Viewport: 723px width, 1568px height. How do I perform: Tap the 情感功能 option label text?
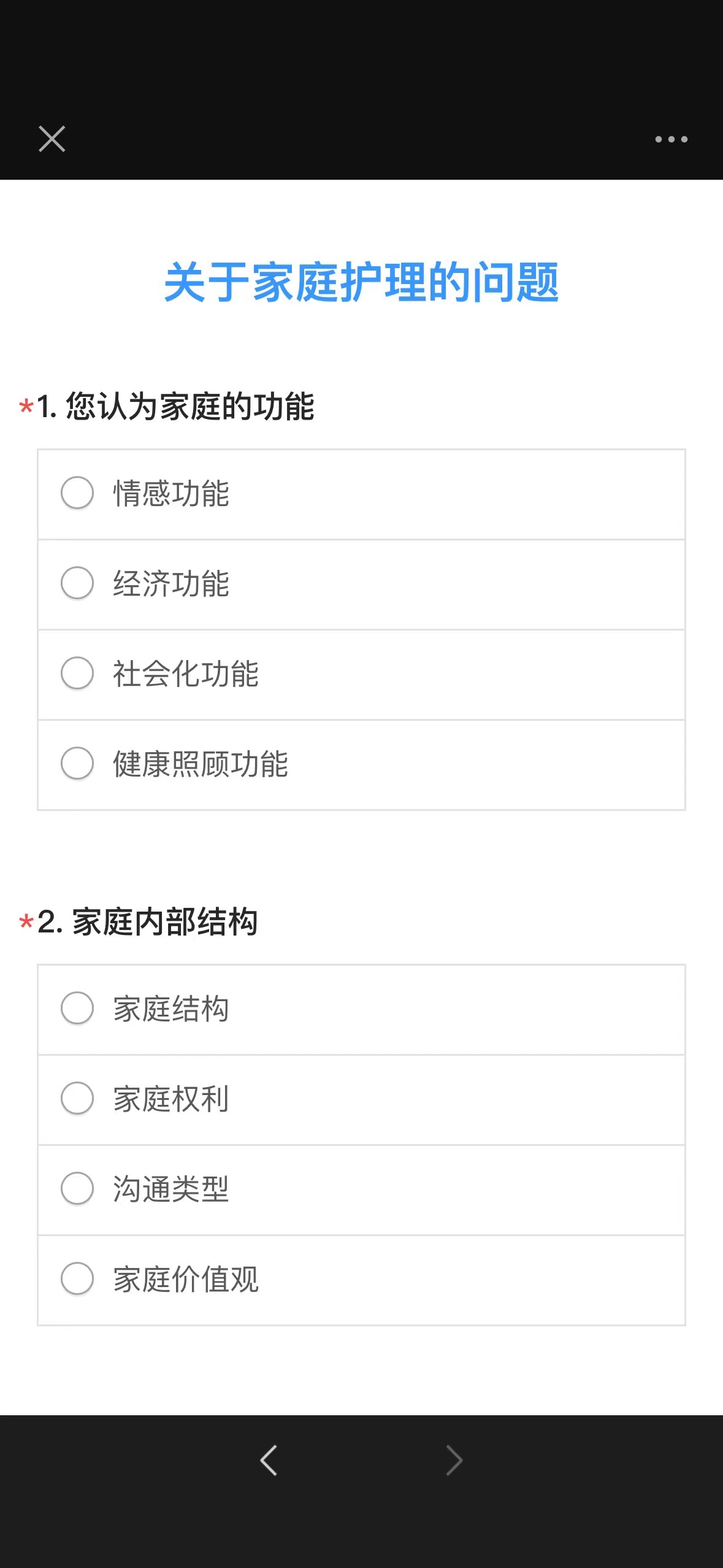tap(171, 494)
